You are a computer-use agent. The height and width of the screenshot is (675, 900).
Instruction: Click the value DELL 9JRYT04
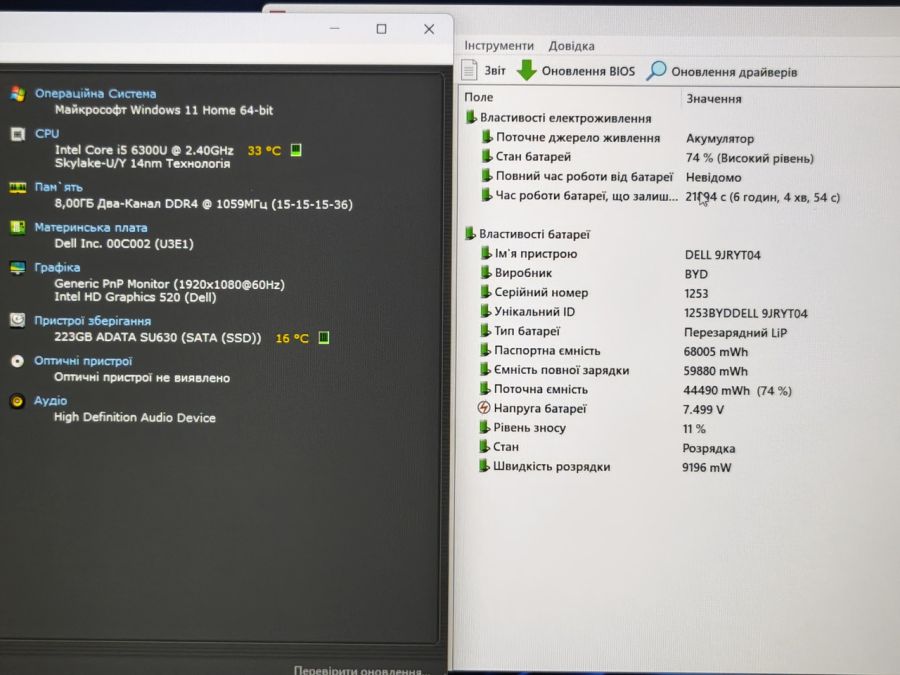723,255
